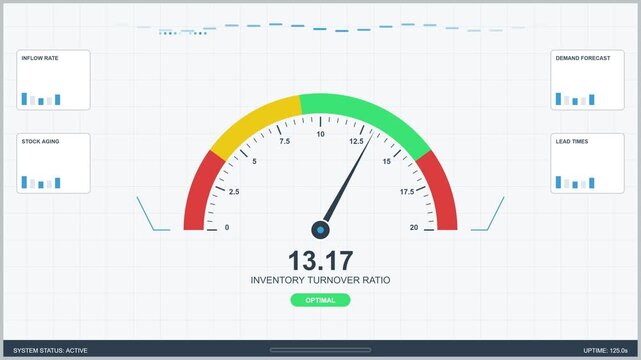
Task: Click the 12.5 mark on the gauge
Action: (x=356, y=141)
